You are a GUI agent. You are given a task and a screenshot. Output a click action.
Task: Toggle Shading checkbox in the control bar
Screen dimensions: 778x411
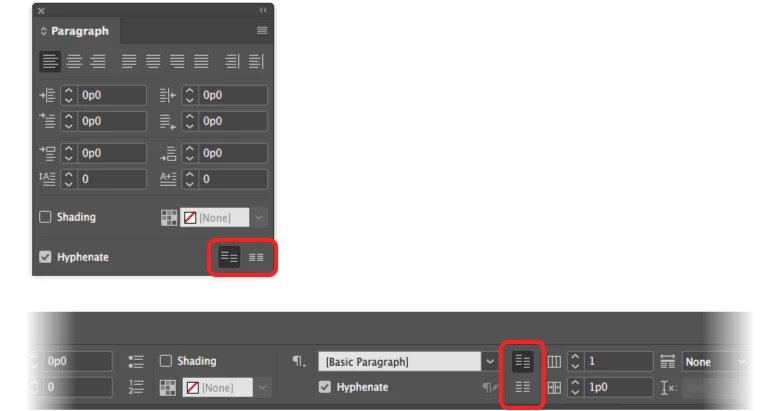[166, 361]
